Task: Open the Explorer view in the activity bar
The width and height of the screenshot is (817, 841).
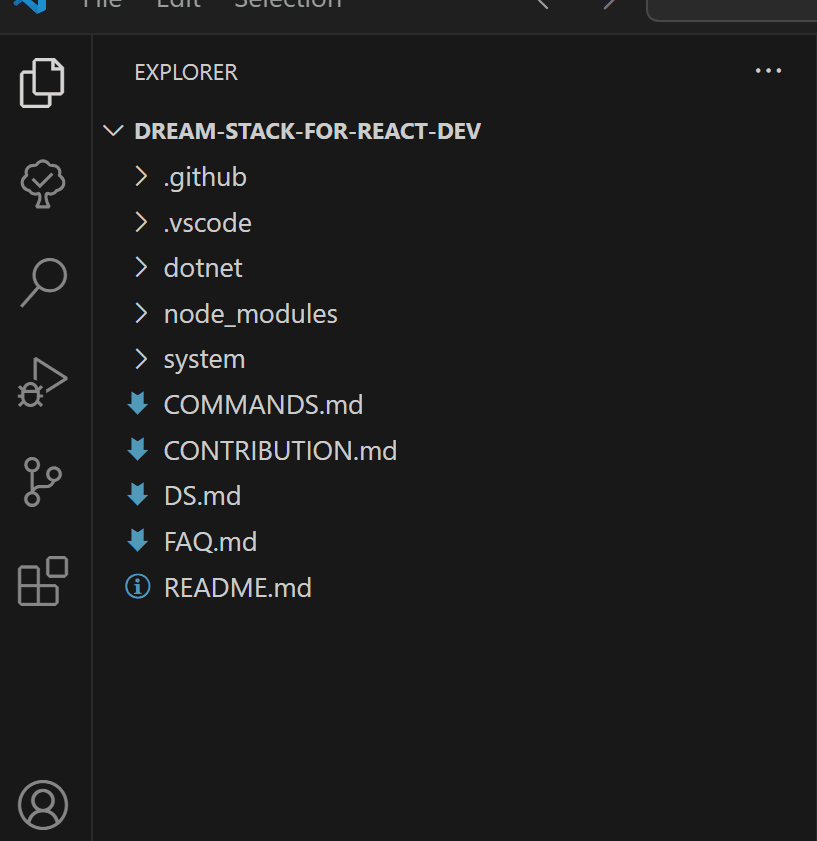Action: [42, 83]
